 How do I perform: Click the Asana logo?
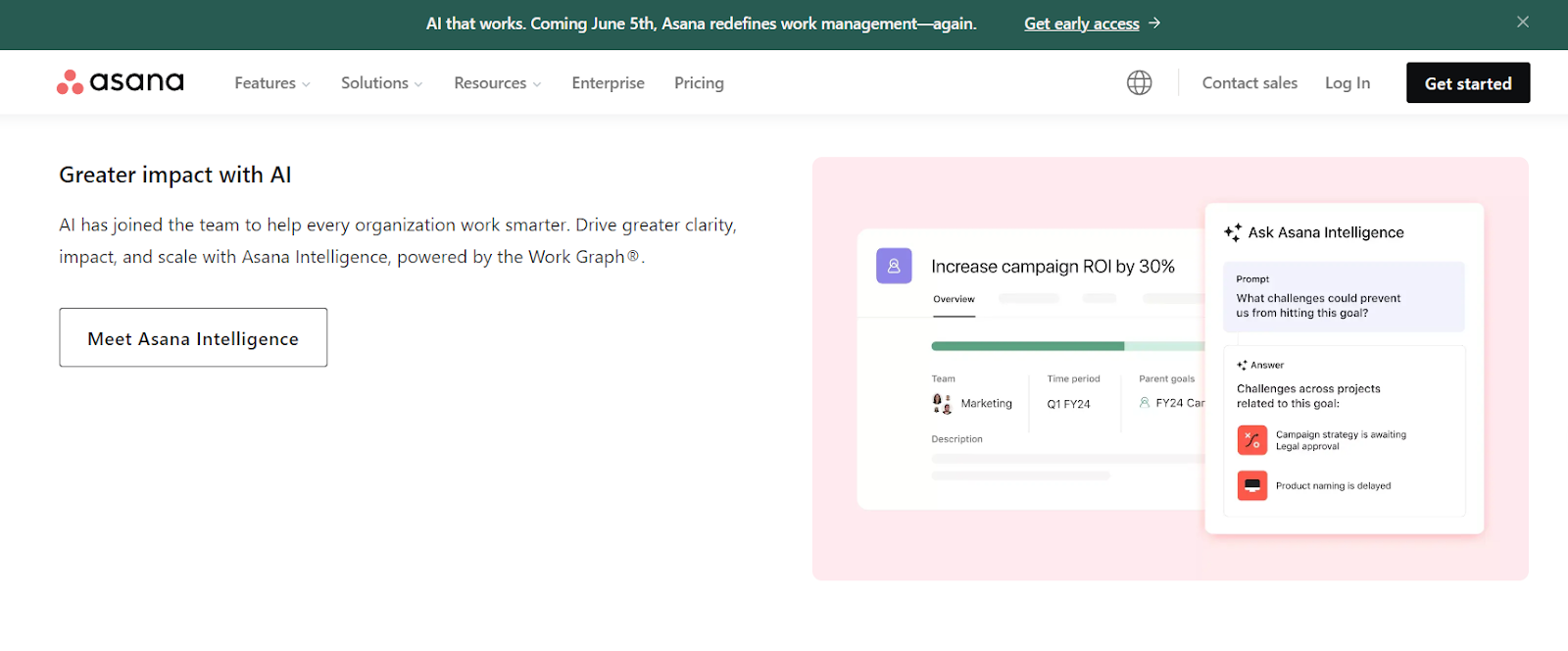[120, 82]
